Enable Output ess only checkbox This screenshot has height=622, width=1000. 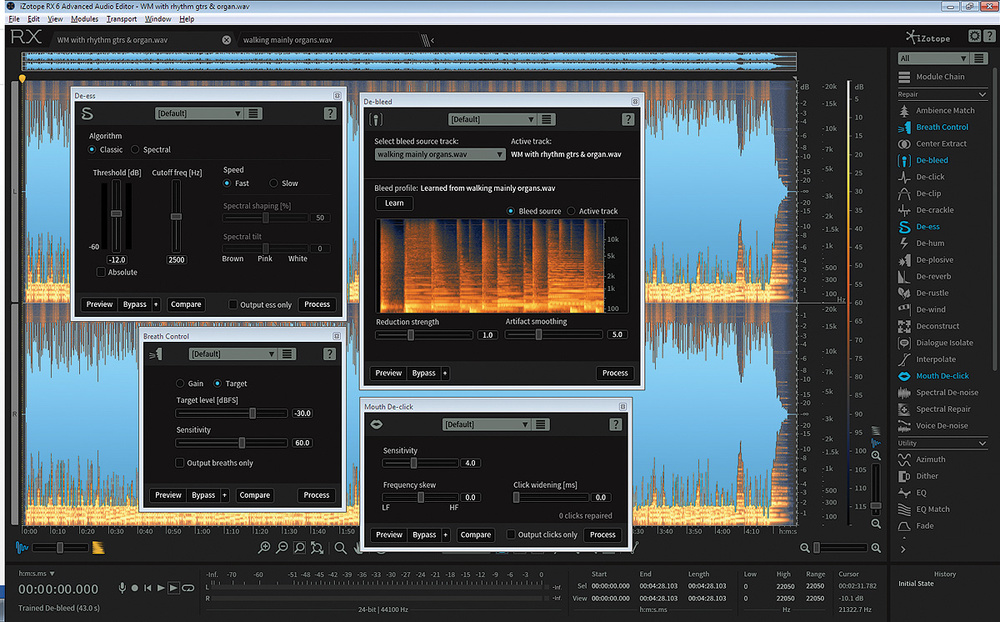tap(233, 304)
